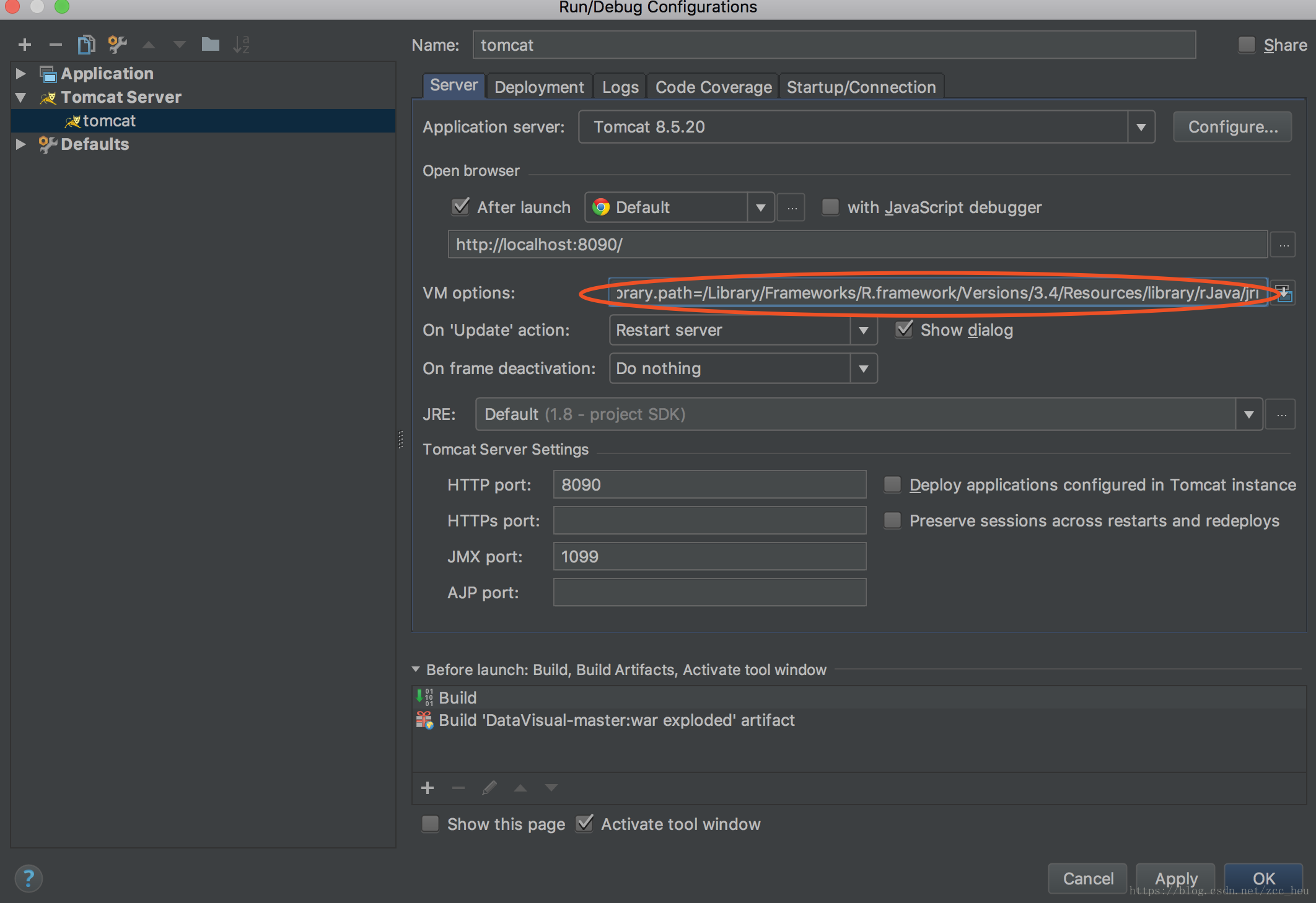Create new folder for configurations

pos(211,44)
